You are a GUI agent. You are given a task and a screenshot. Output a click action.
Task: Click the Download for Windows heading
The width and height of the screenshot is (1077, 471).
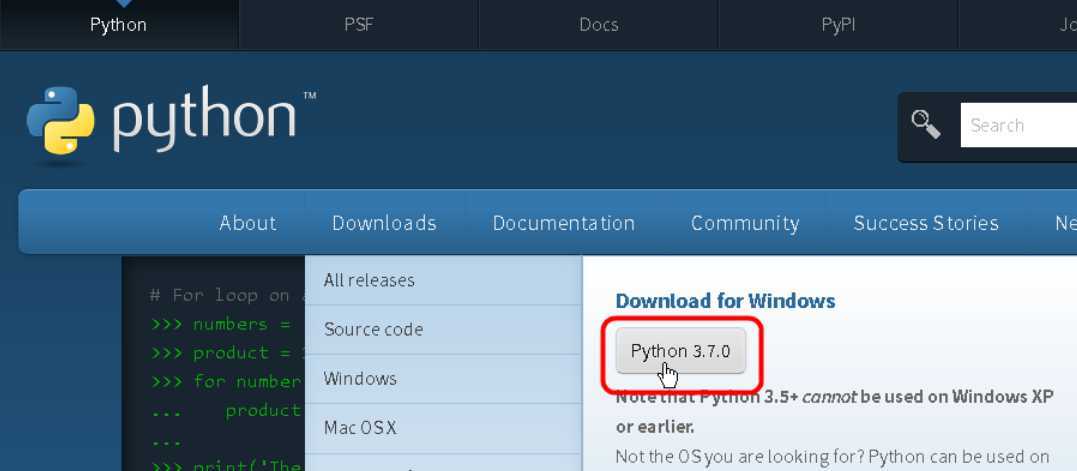pyautogui.click(x=725, y=301)
